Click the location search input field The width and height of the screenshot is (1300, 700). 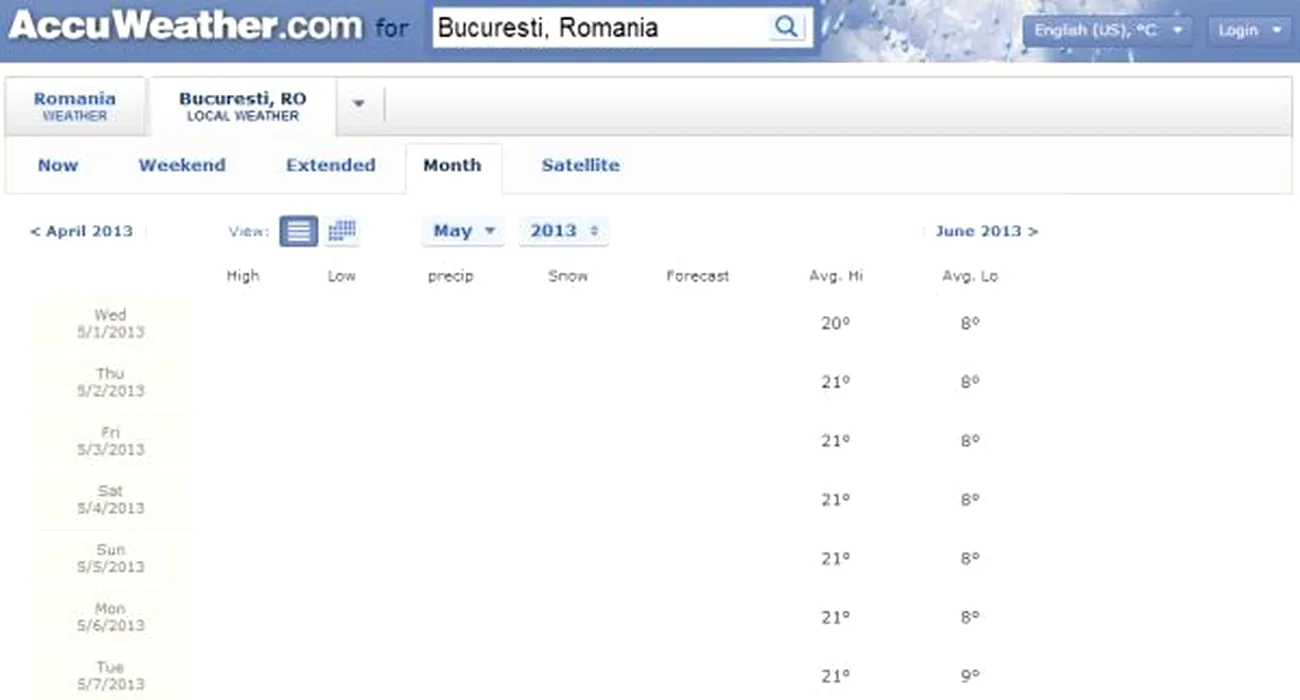coord(600,27)
